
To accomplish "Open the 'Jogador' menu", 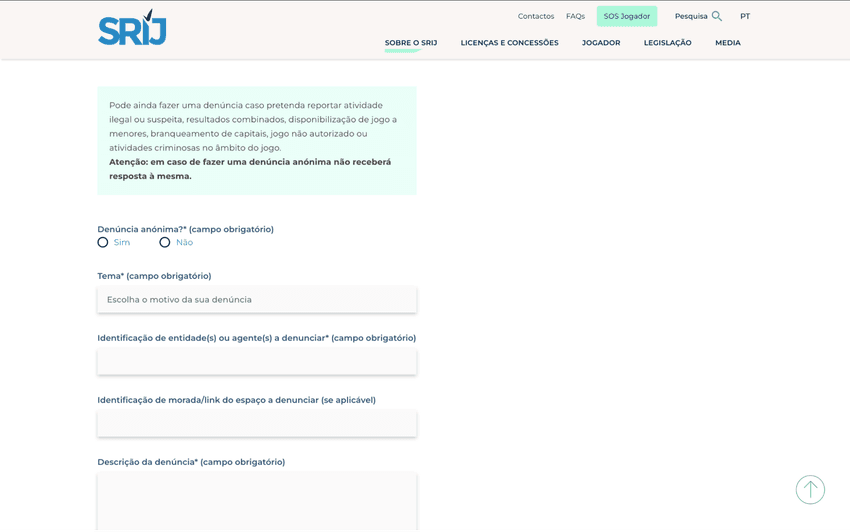I will [x=601, y=43].
